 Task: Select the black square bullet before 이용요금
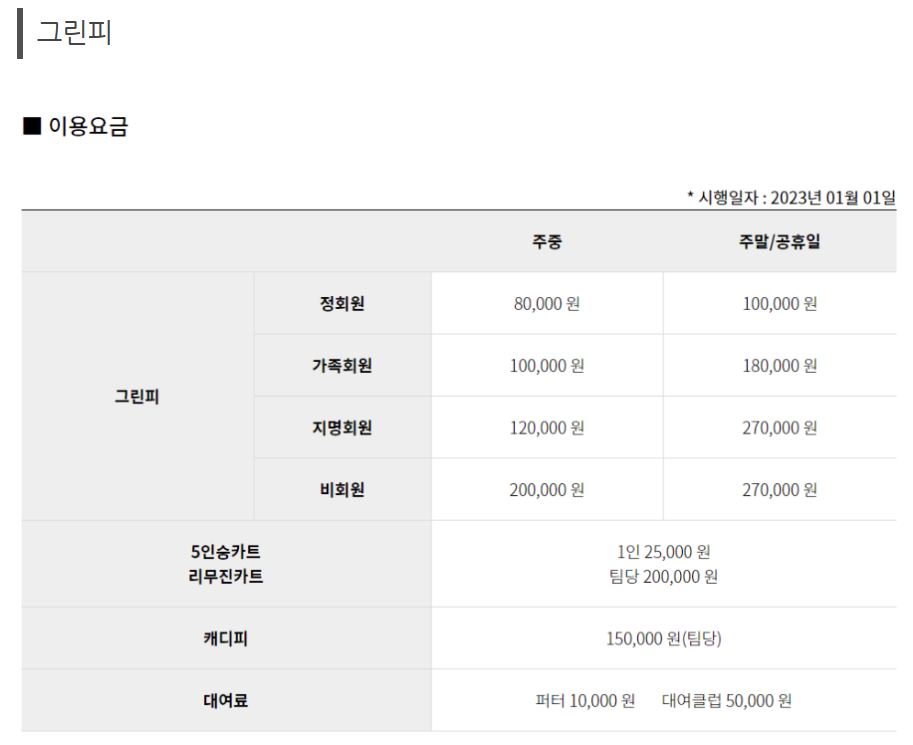click(x=32, y=126)
